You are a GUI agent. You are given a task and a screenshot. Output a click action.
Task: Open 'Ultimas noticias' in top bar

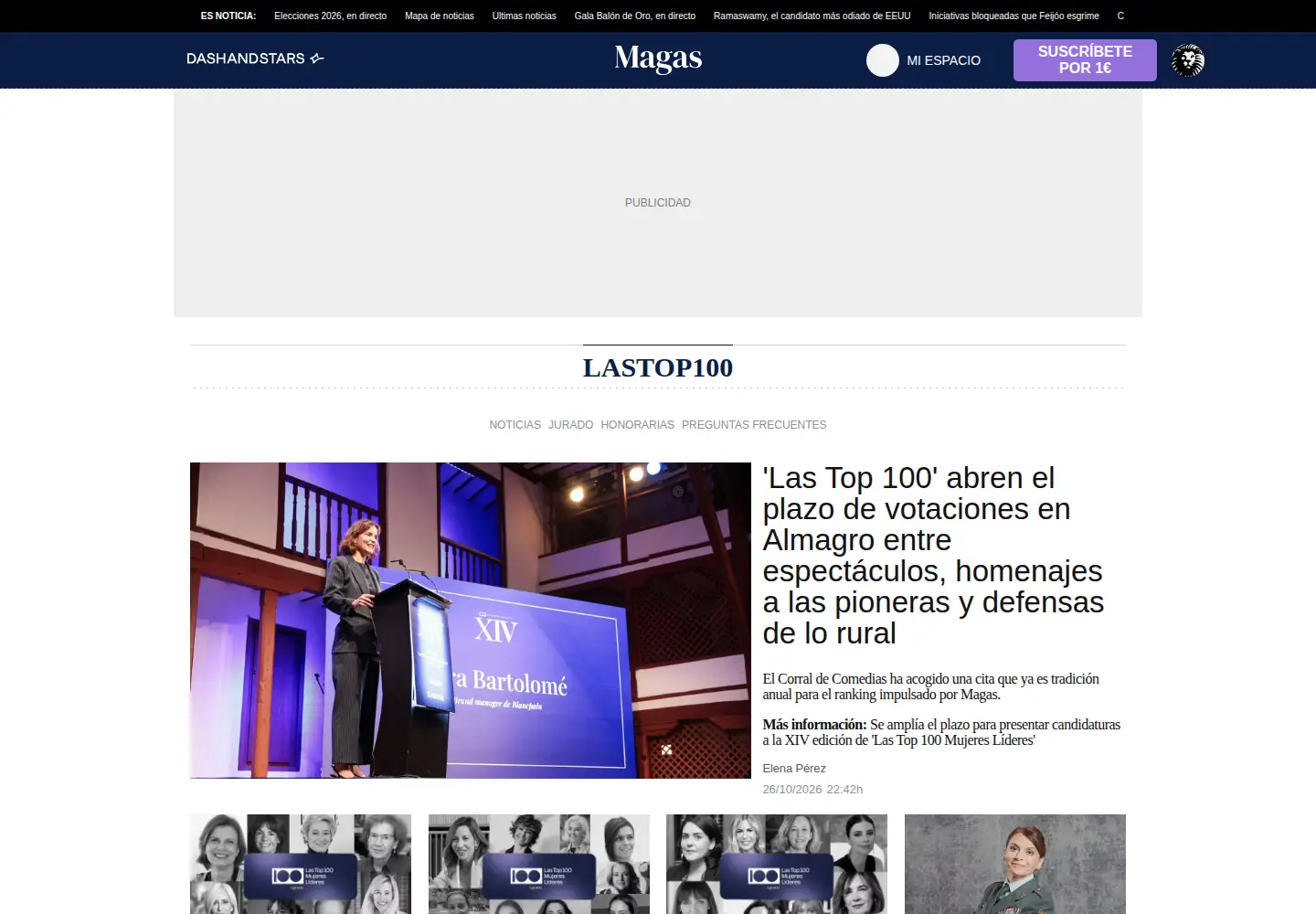pos(524,16)
